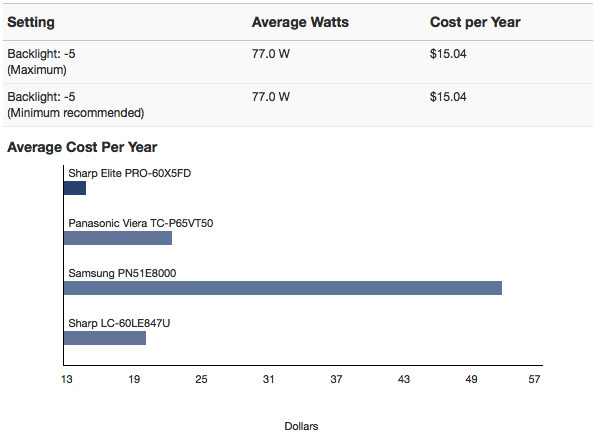The image size is (595, 432).
Task: Select the Backlight: -5 (Maximum) cell
Action: (41, 62)
